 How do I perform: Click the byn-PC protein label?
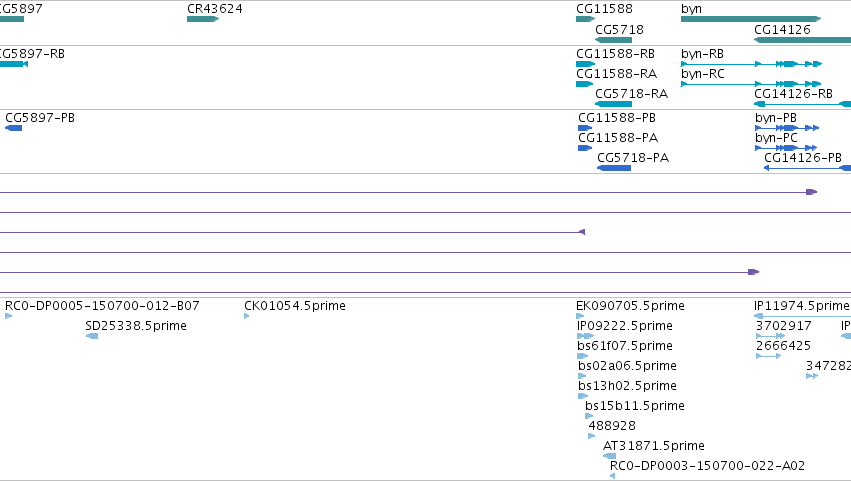point(777,138)
